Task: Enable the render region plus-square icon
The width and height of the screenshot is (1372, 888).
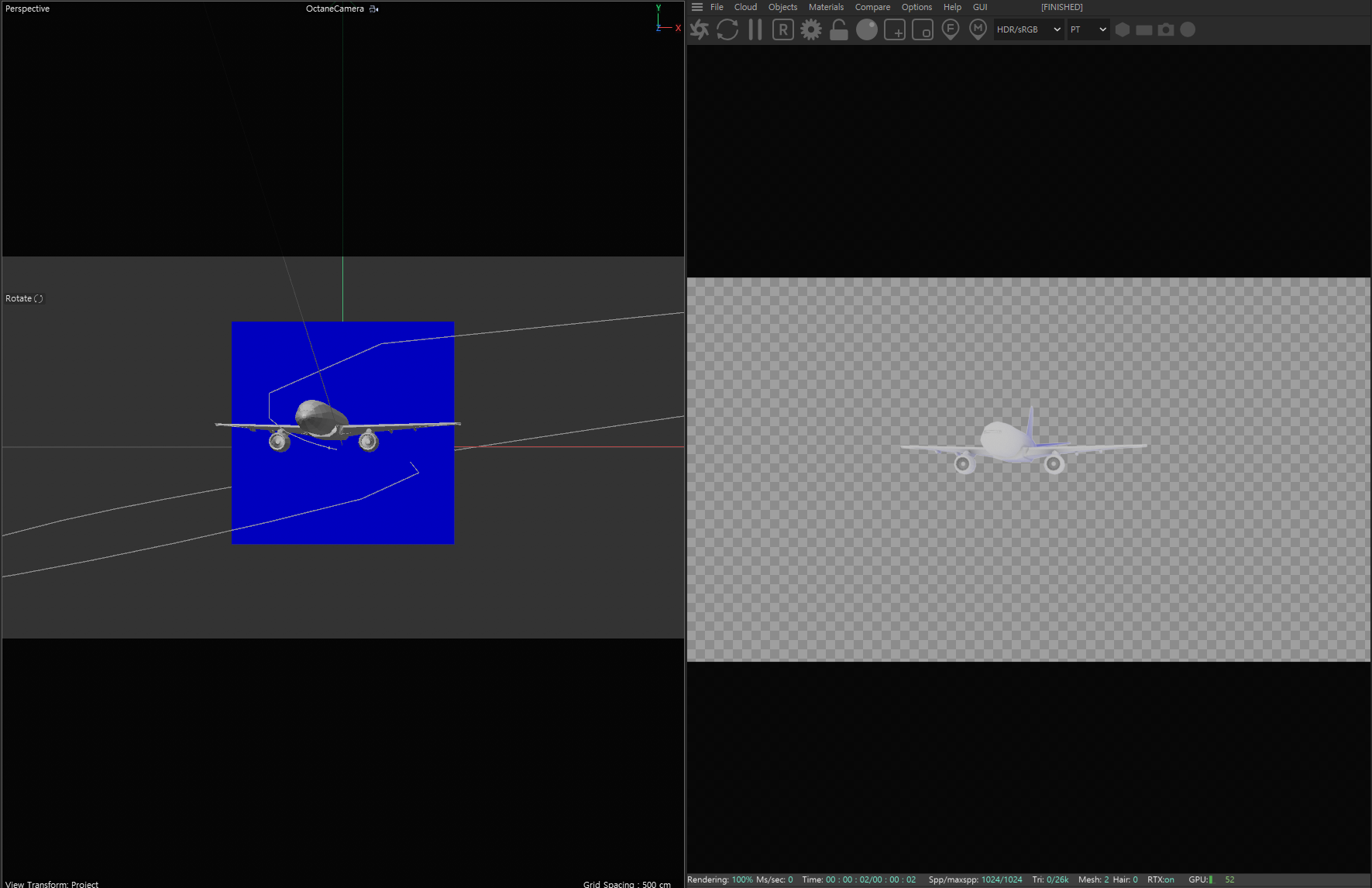Action: 895,29
